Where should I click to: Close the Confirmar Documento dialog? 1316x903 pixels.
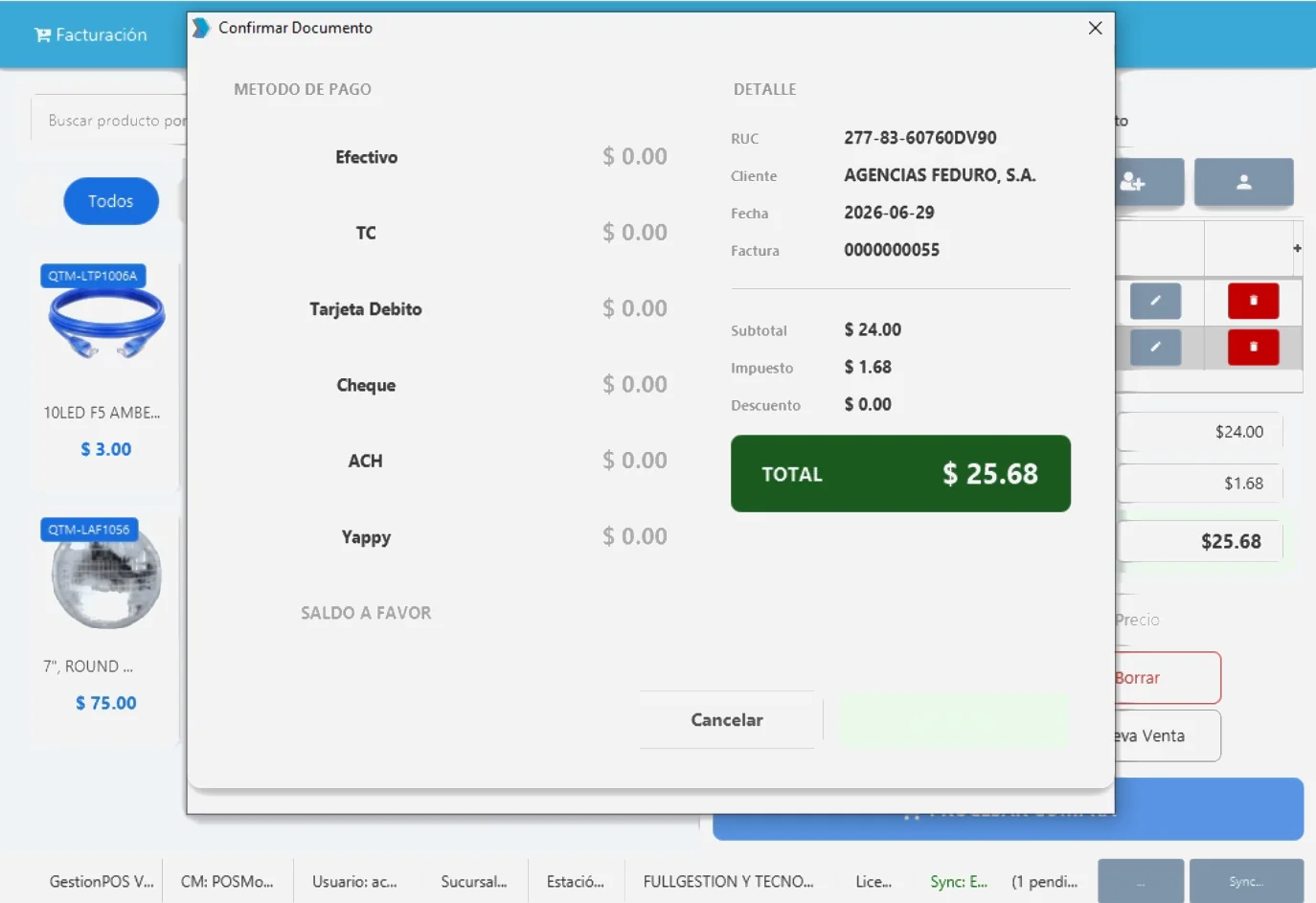tap(1095, 28)
